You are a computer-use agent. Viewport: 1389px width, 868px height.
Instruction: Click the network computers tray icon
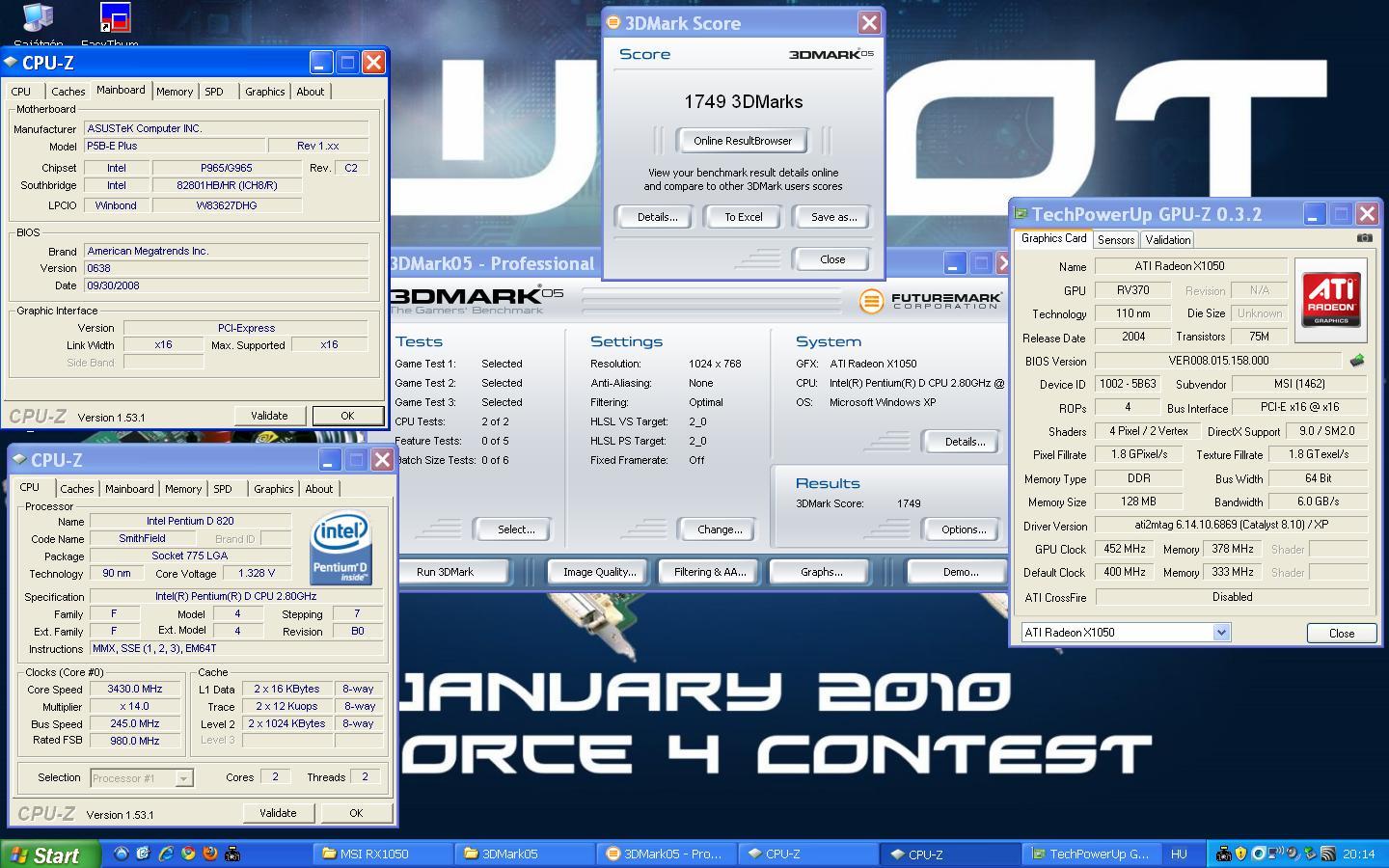[x=1275, y=854]
